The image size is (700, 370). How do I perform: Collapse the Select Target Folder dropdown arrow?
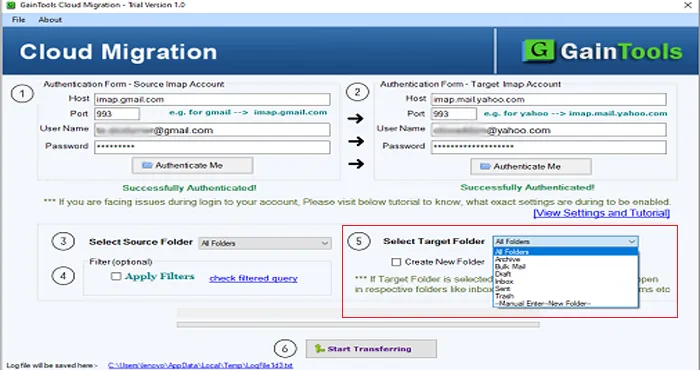pos(632,241)
